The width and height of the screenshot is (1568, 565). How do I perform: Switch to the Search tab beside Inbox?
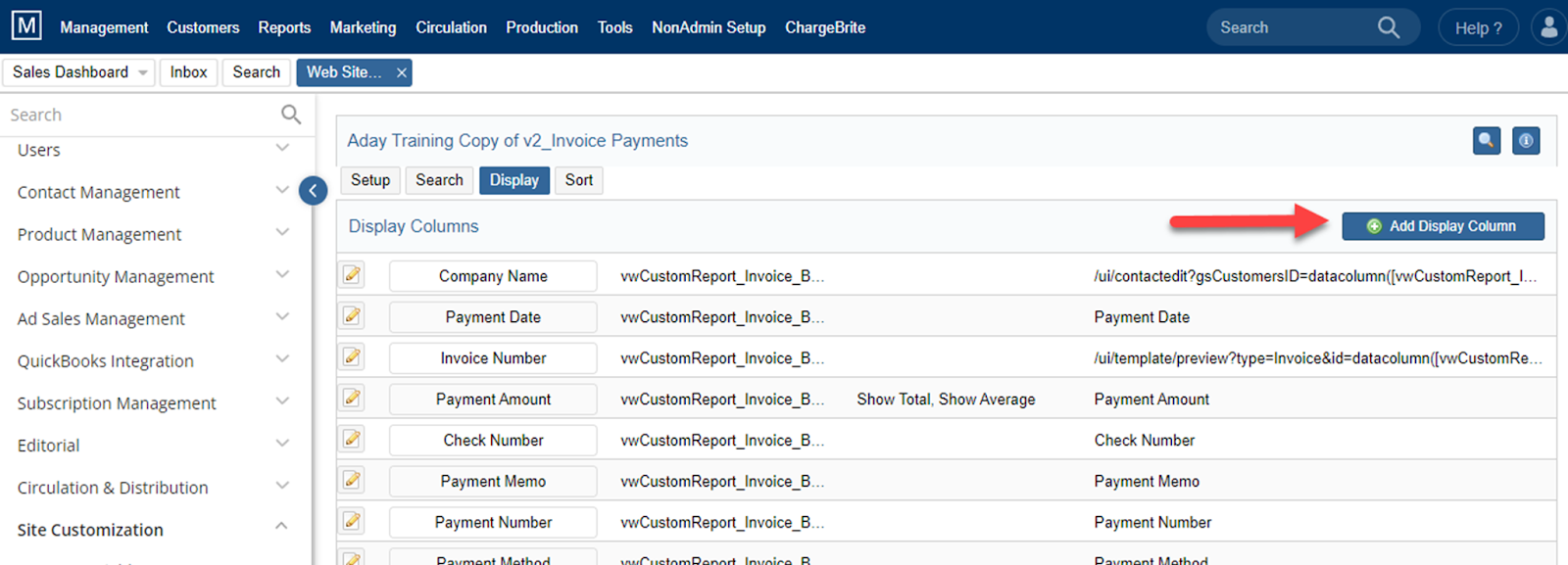click(x=257, y=72)
